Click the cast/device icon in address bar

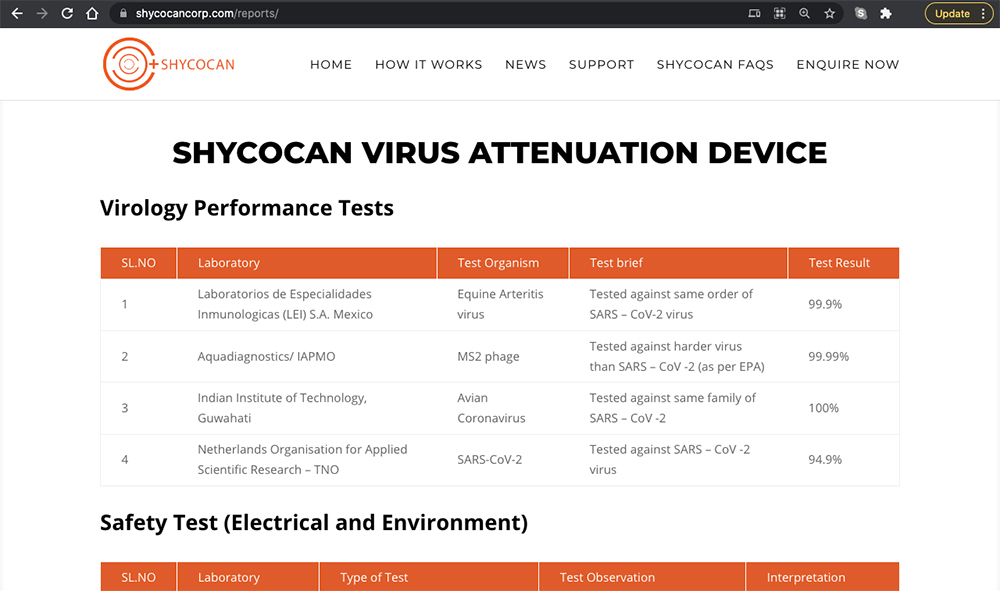tap(754, 13)
